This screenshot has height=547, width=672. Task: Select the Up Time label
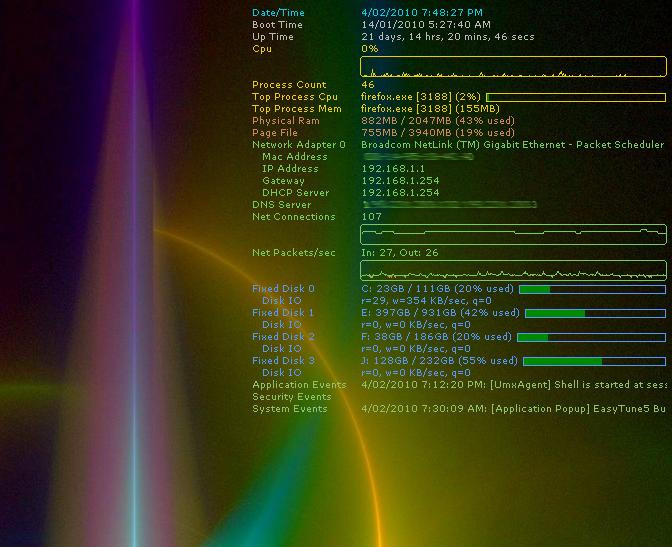pyautogui.click(x=273, y=37)
